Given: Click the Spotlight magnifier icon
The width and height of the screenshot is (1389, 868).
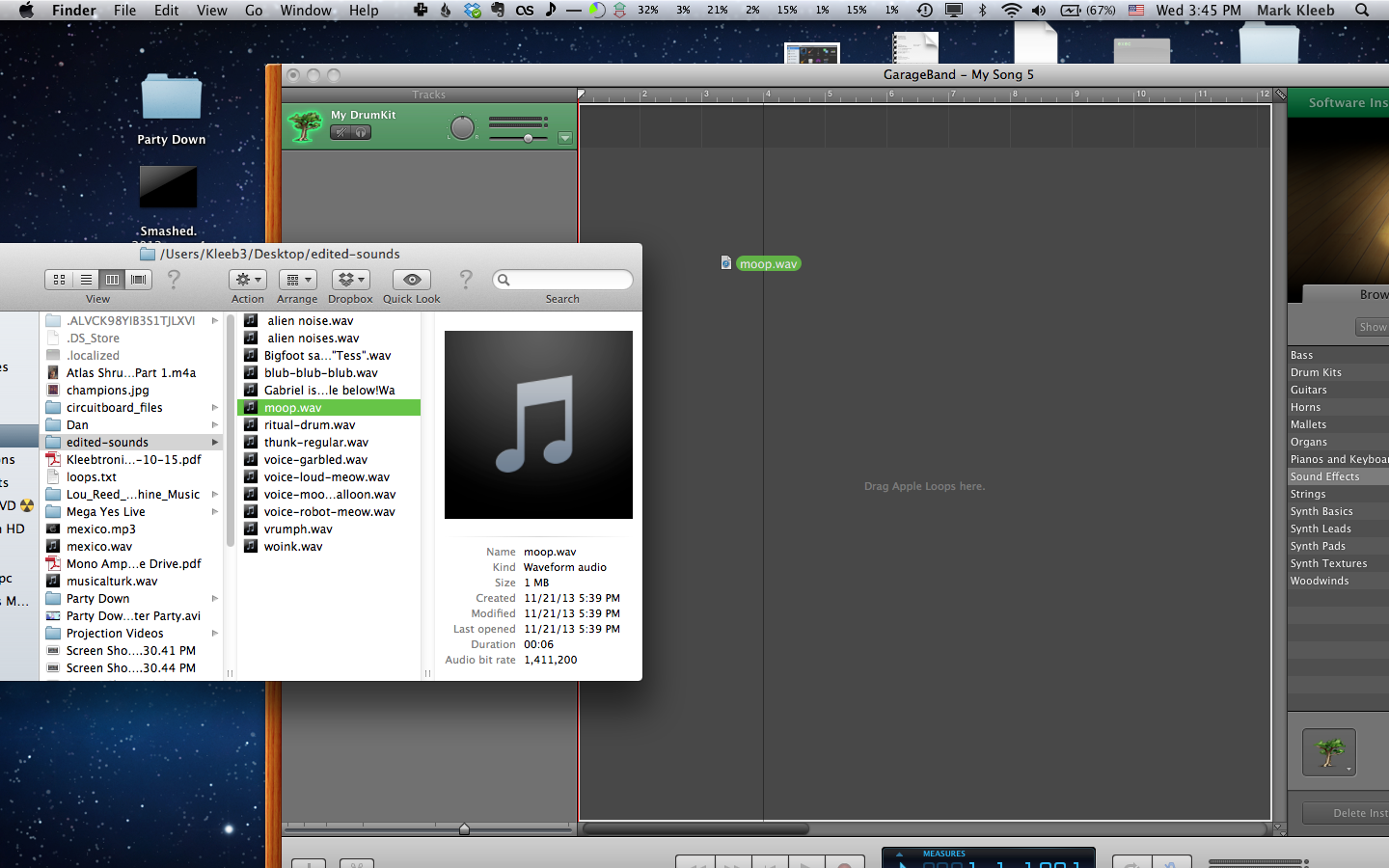Looking at the screenshot, I should (1362, 10).
